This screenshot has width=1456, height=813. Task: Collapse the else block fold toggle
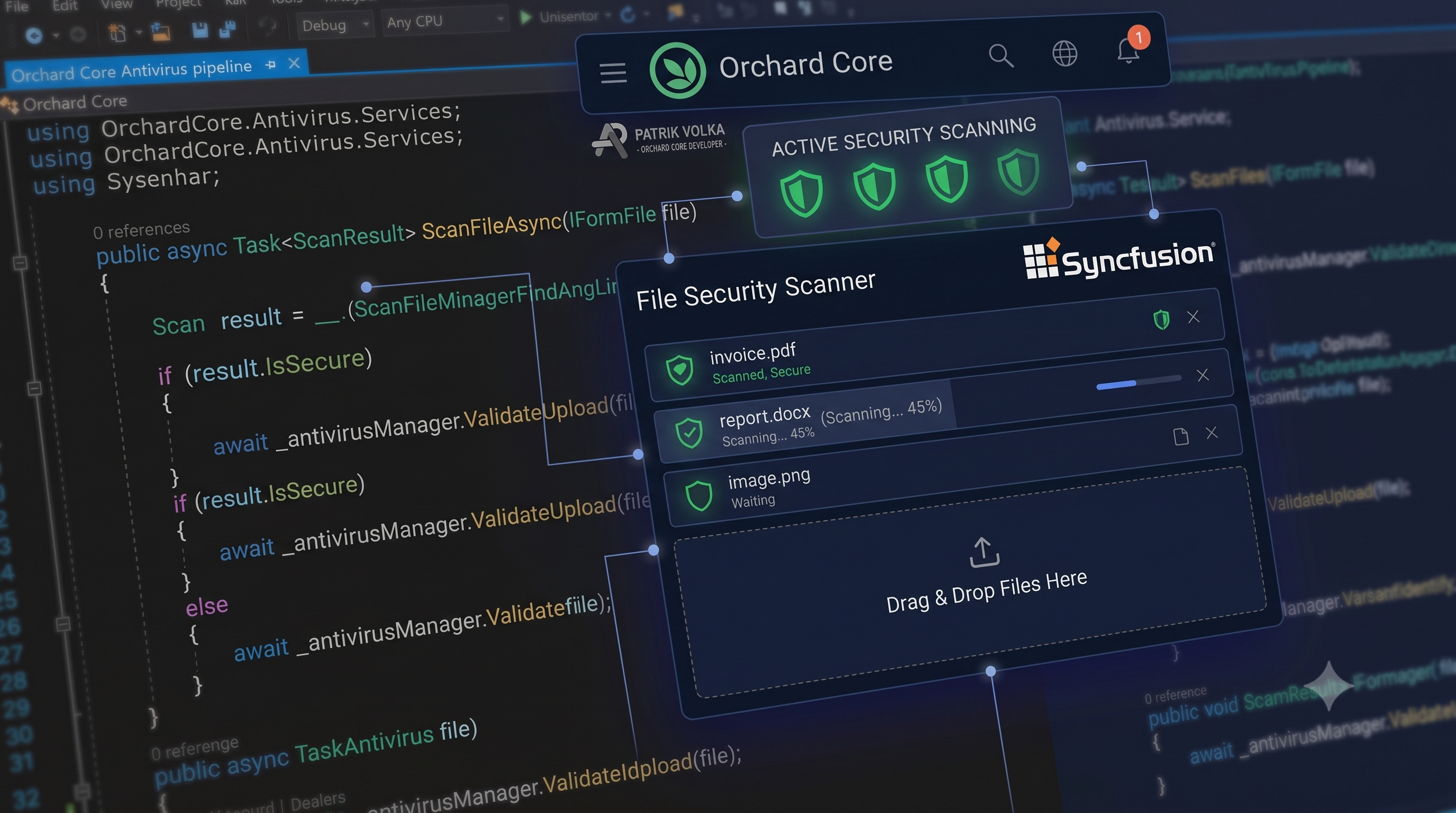pos(63,624)
